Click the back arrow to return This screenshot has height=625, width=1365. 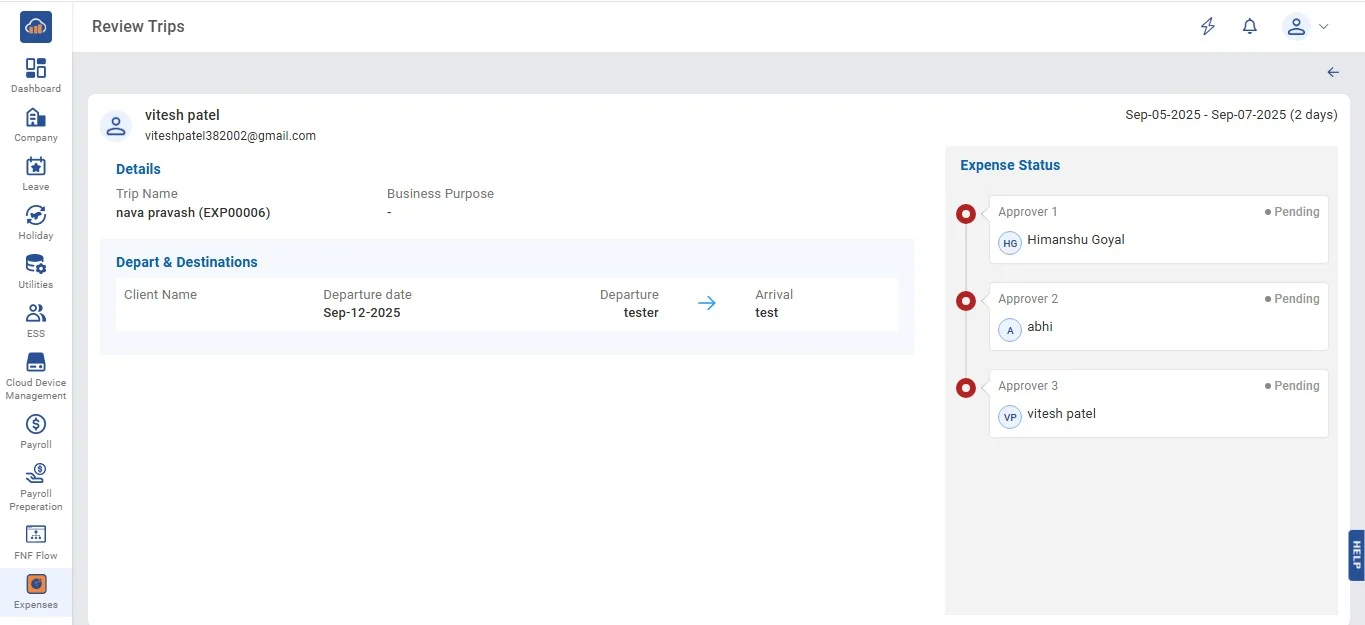pos(1333,72)
